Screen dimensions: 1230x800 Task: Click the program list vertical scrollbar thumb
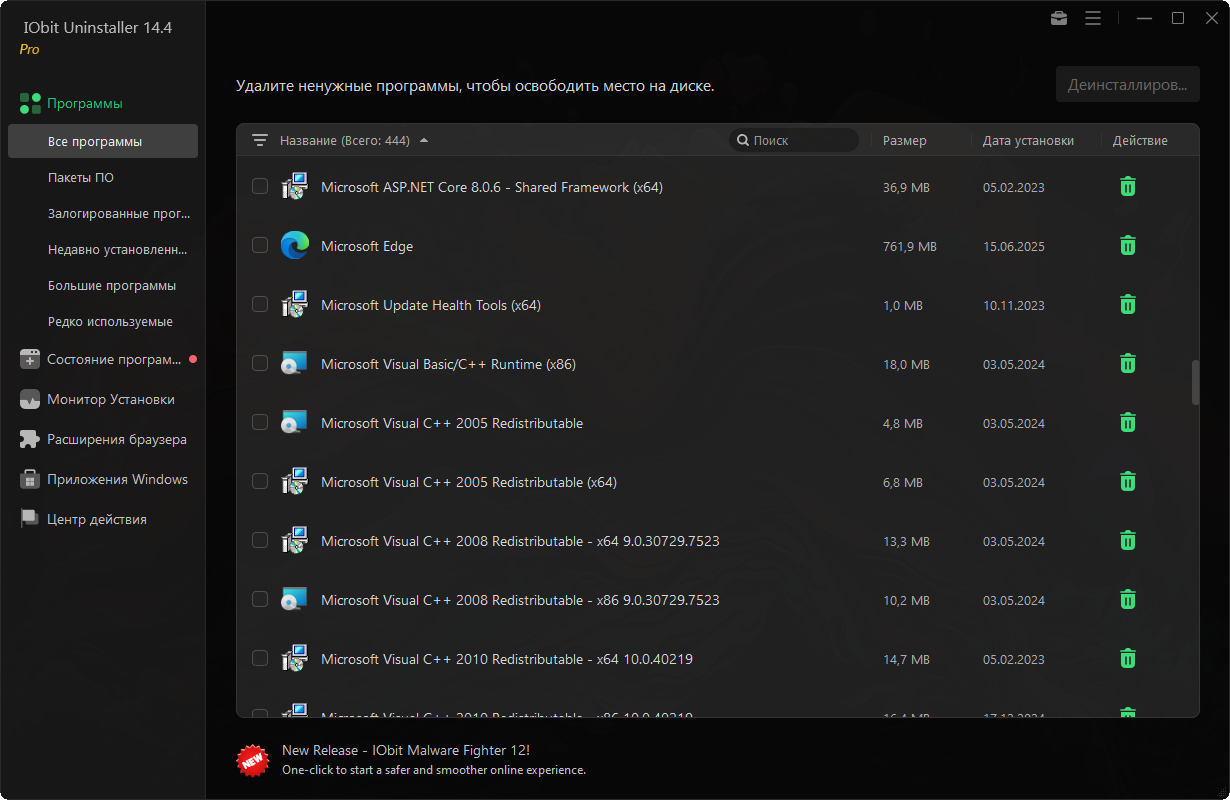[x=1195, y=382]
